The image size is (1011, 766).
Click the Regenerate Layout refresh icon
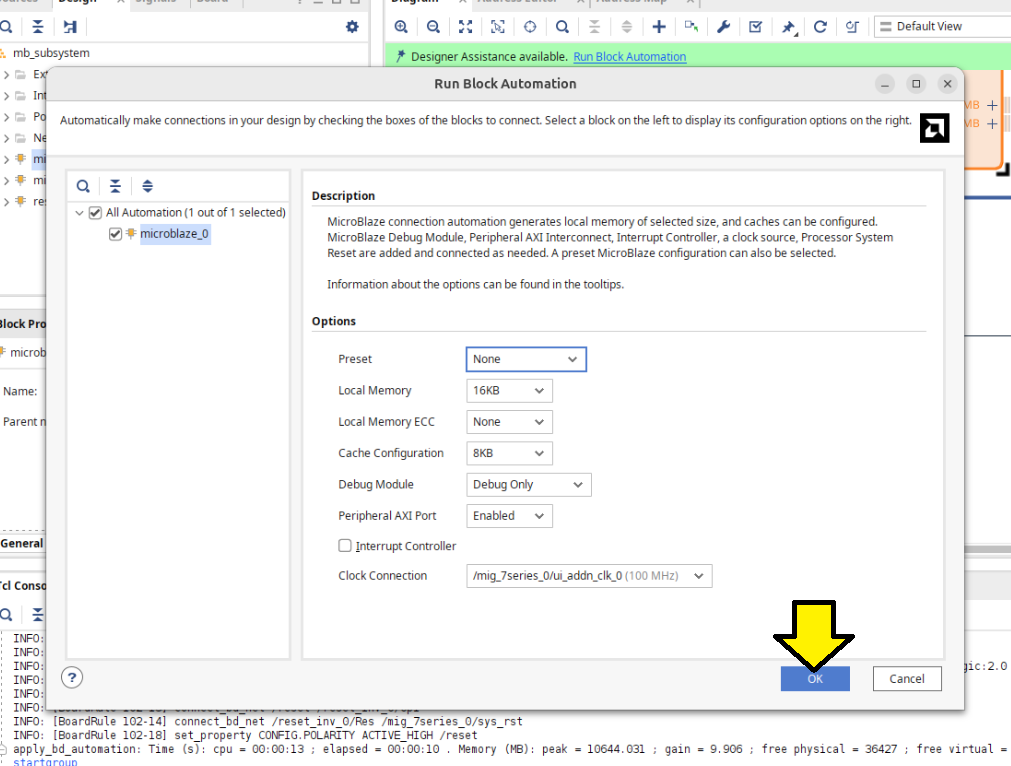pyautogui.click(x=821, y=27)
